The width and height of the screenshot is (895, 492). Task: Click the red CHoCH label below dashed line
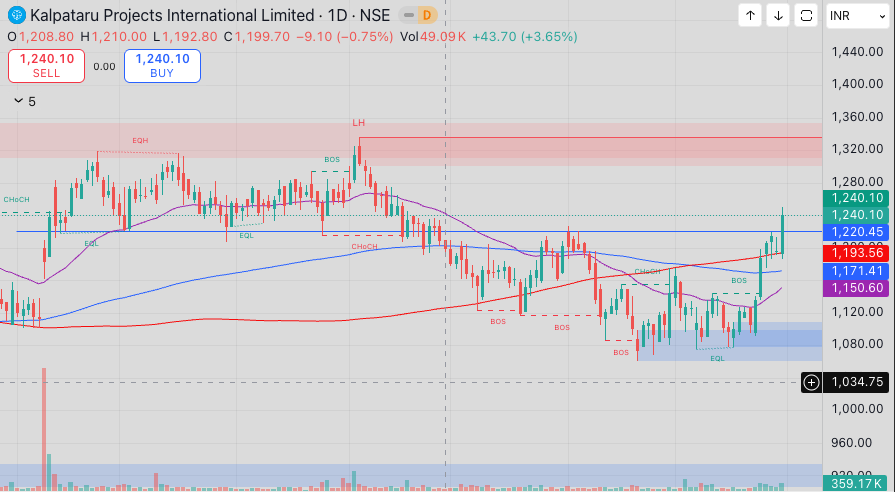[364, 247]
